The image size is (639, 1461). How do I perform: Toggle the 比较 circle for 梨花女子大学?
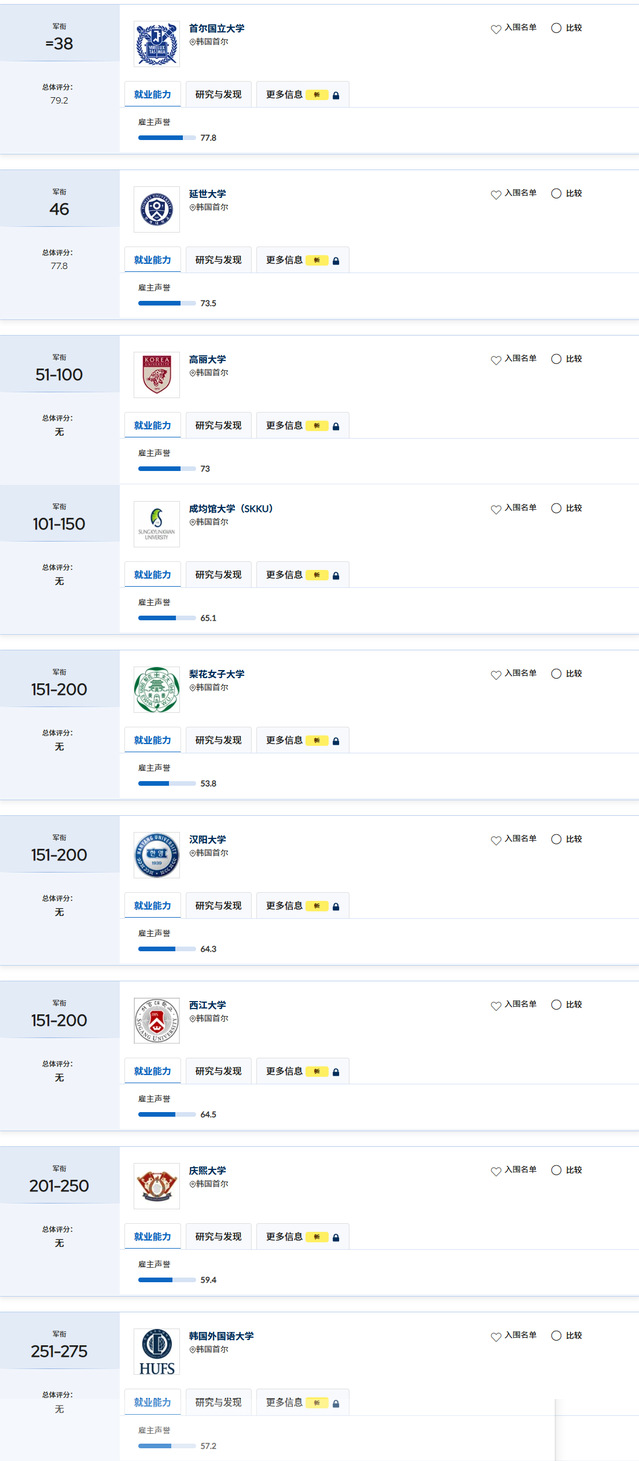coord(556,674)
